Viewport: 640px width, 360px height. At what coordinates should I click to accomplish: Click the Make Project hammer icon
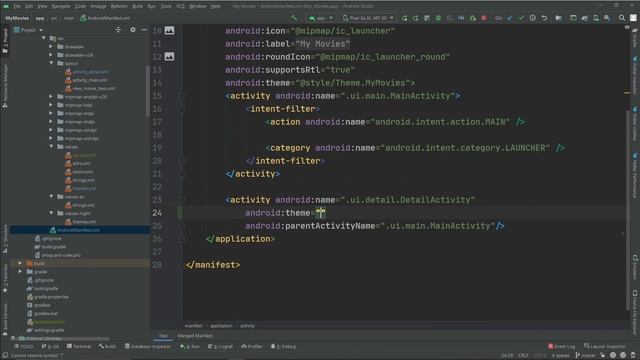(x=294, y=18)
